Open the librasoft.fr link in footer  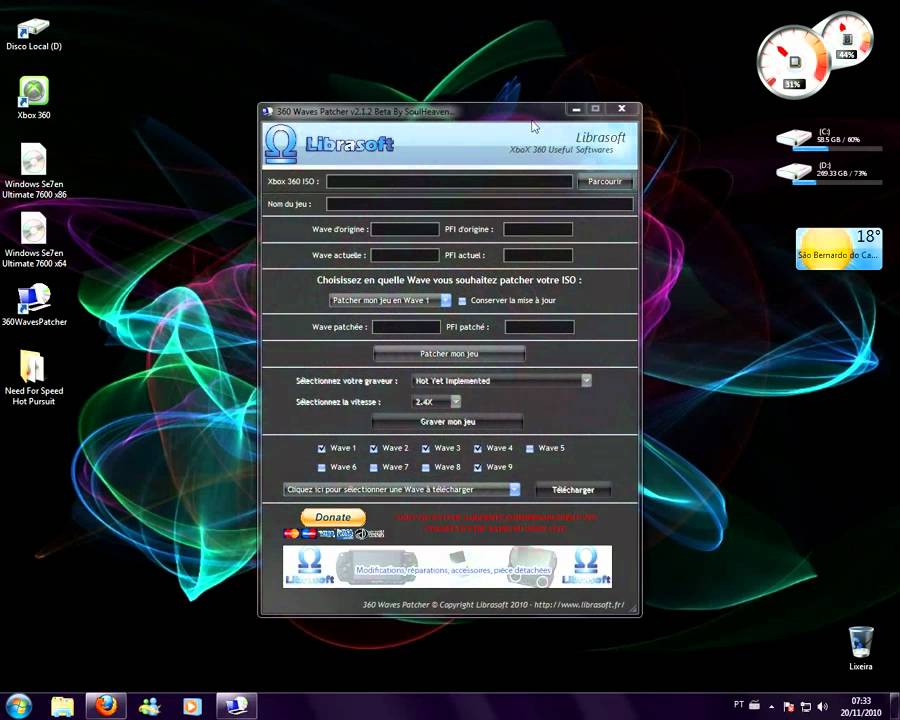[x=579, y=605]
